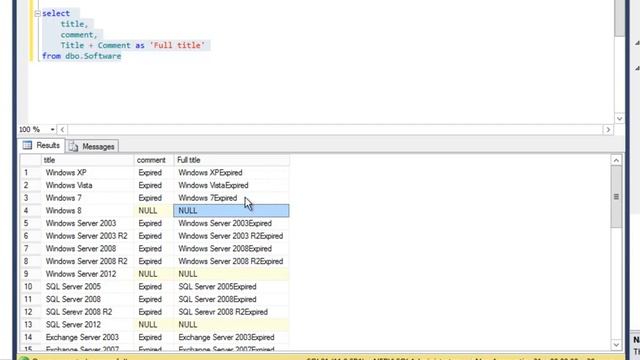Click the results grid scroll up arrow
Screen dimensions: 640x360
616,160
